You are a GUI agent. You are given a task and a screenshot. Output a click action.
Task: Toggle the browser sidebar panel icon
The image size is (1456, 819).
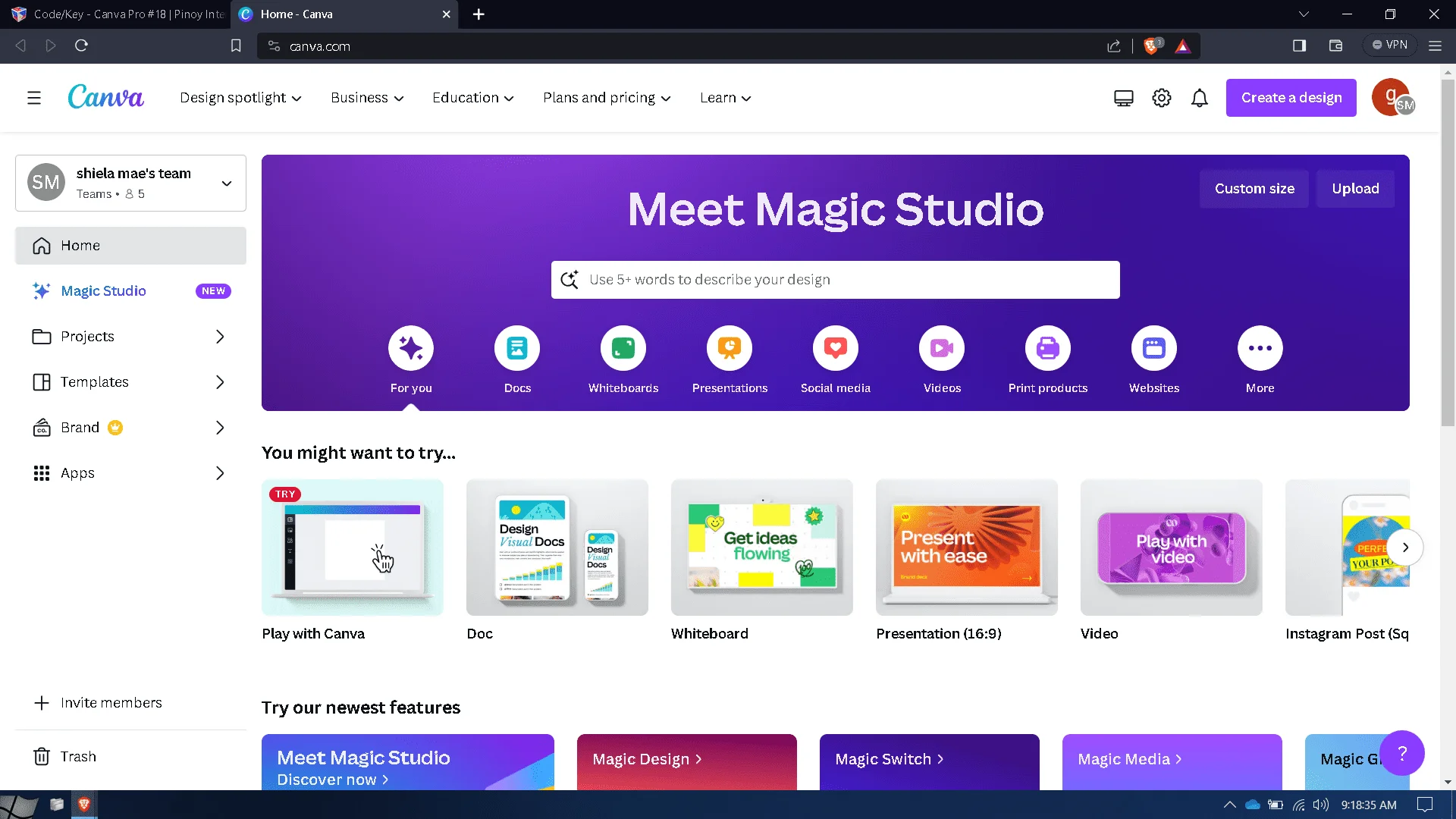[1299, 45]
